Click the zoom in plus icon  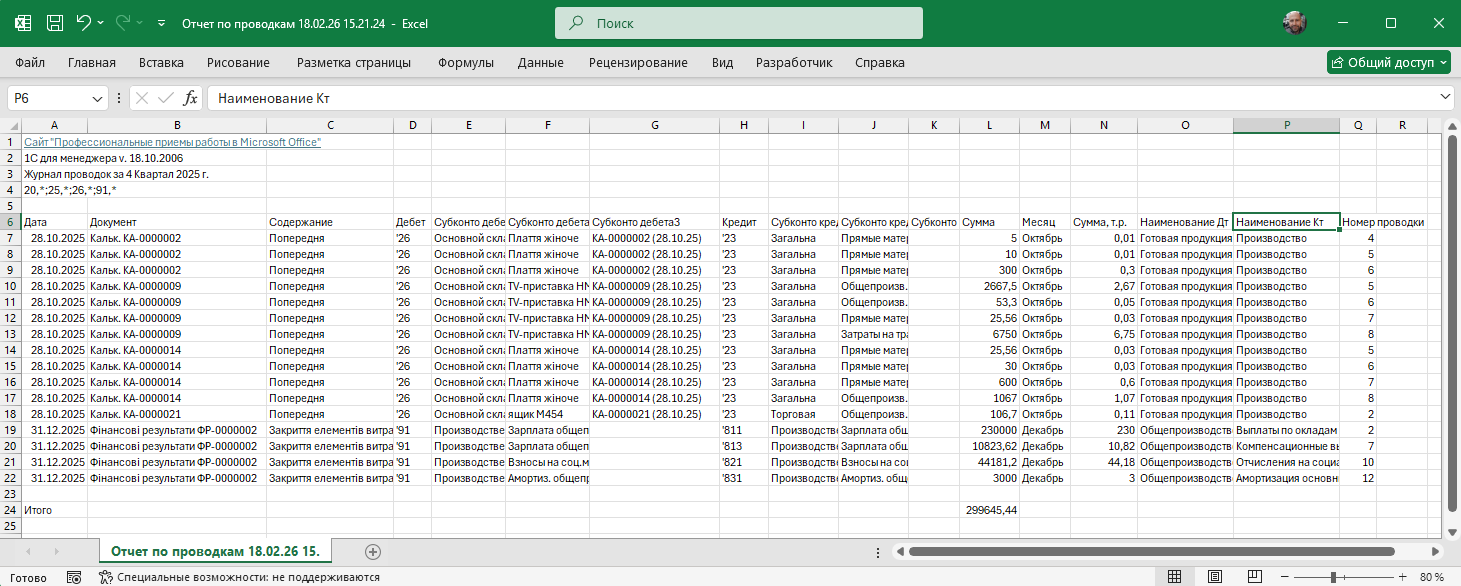click(x=1401, y=577)
